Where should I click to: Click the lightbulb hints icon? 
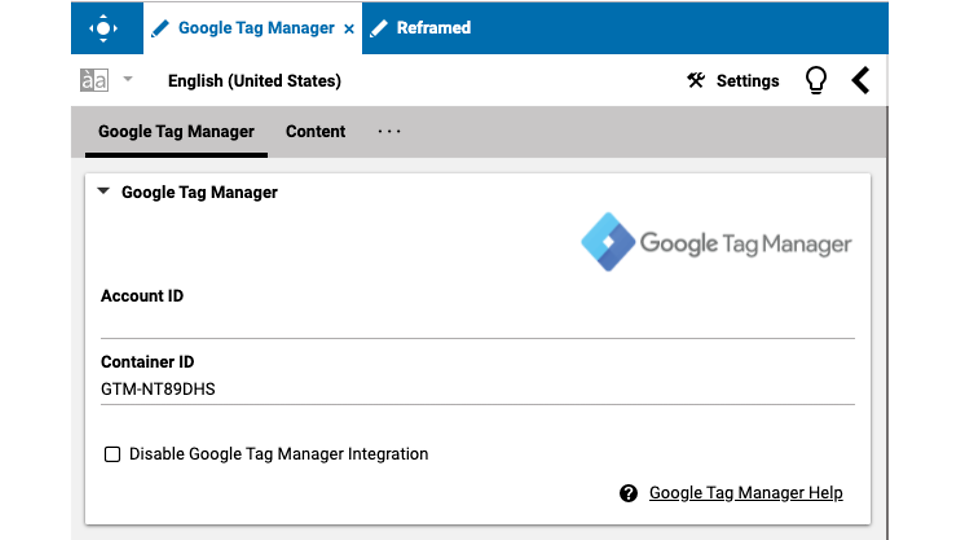coord(816,81)
